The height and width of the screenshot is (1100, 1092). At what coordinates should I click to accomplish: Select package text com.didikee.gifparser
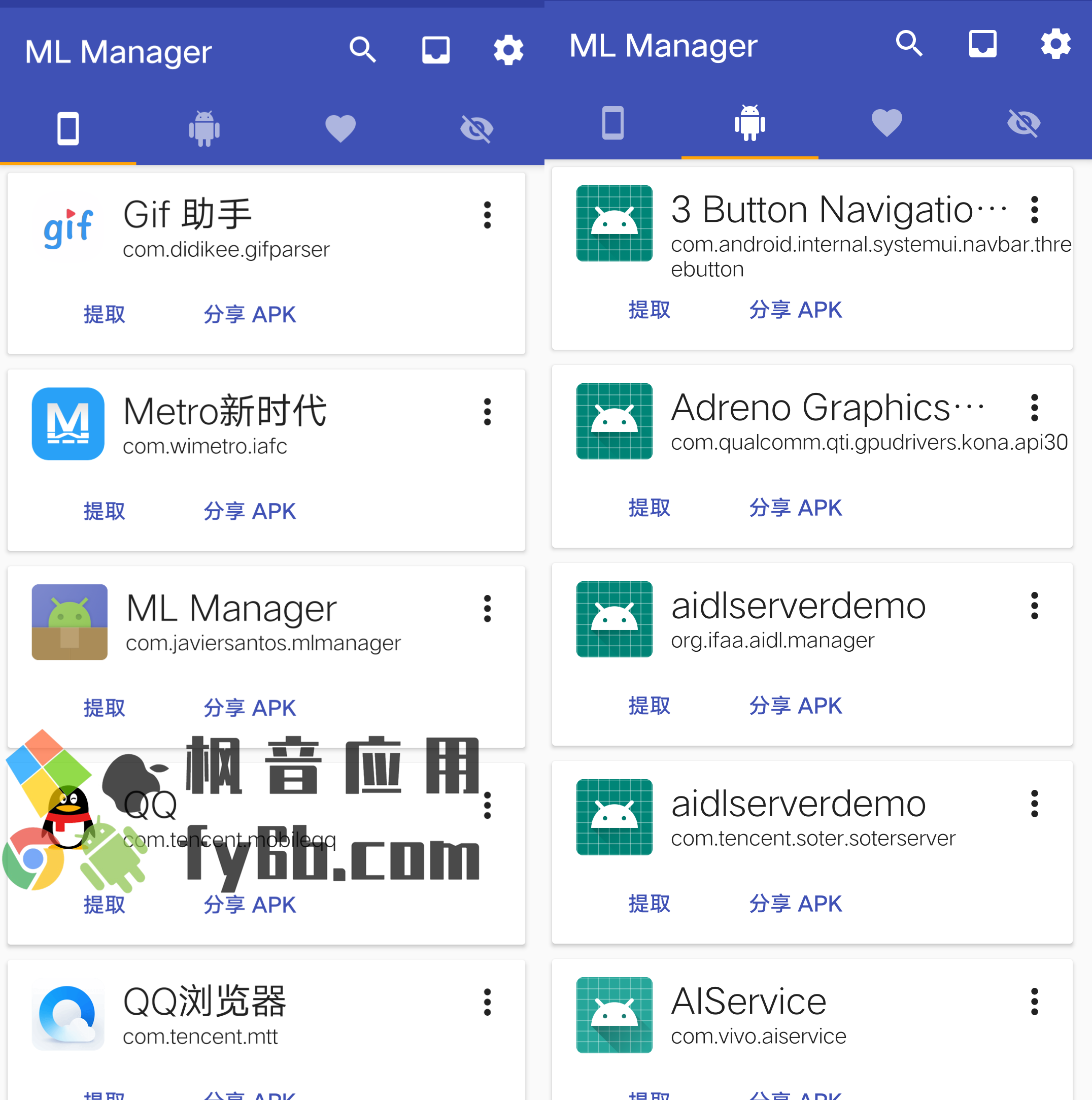click(x=226, y=249)
